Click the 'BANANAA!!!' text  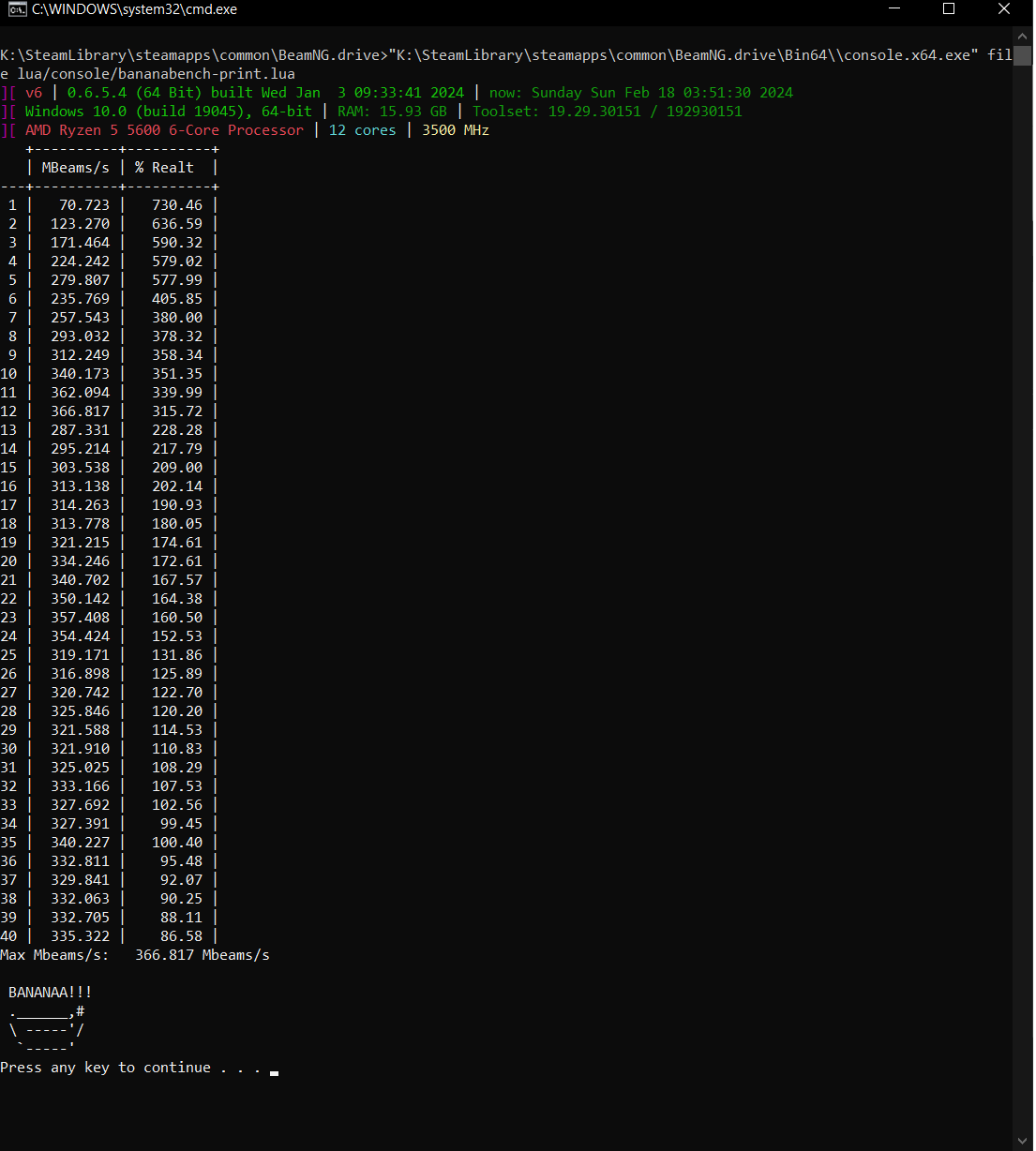[51, 993]
